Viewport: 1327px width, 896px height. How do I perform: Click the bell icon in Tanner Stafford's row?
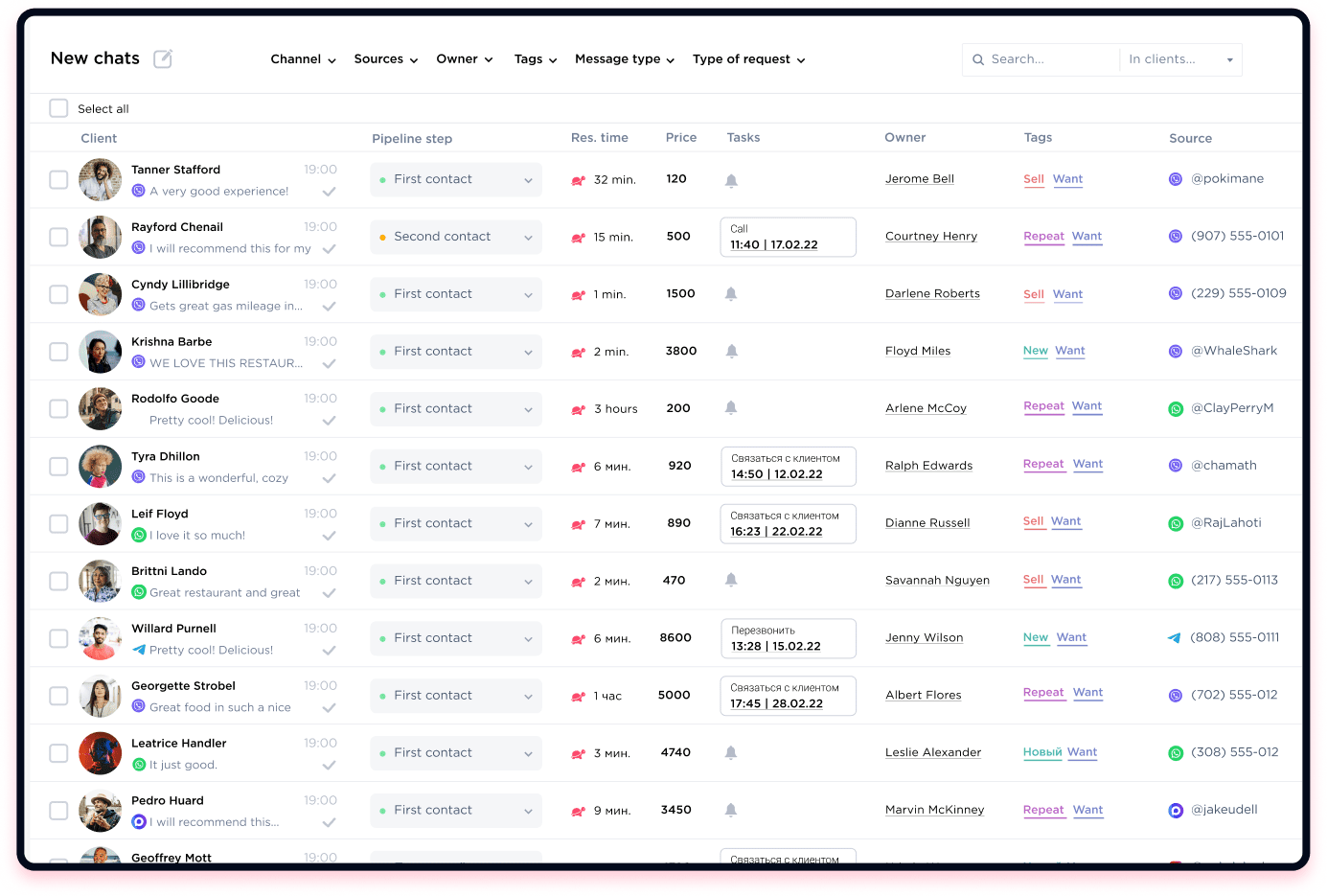pyautogui.click(x=731, y=180)
